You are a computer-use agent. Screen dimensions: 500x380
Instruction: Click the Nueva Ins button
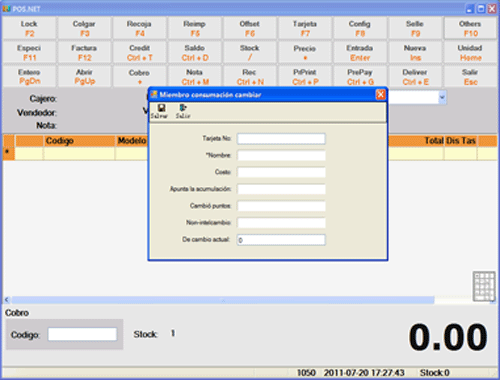pyautogui.click(x=415, y=53)
